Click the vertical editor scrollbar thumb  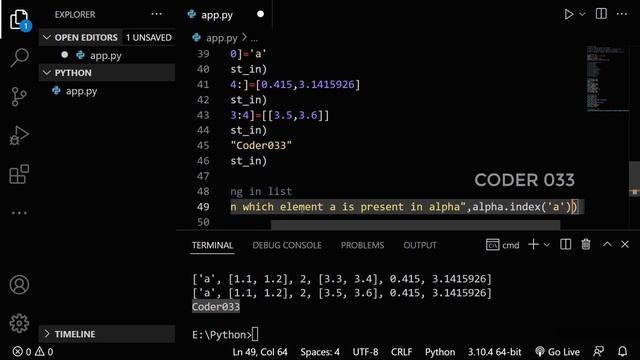point(634,179)
